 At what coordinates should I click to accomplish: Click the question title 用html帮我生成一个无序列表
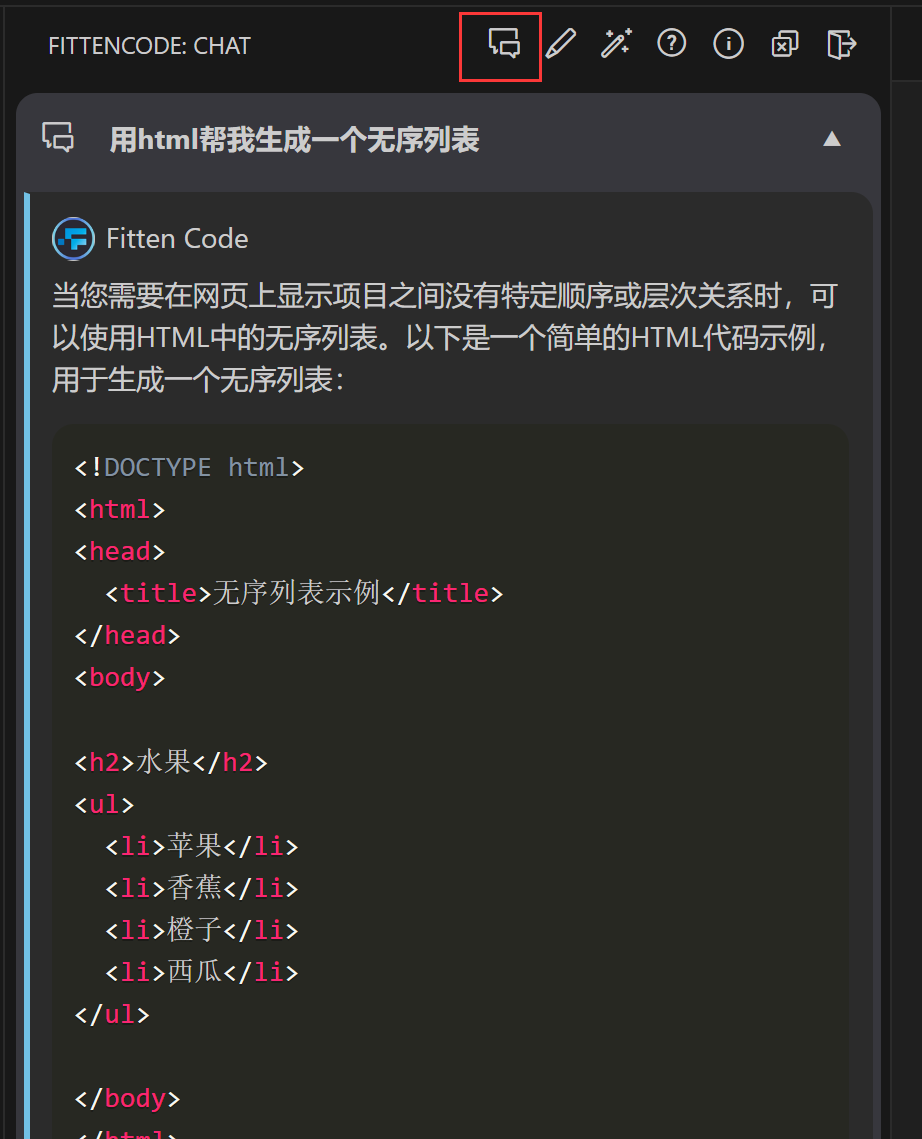294,140
